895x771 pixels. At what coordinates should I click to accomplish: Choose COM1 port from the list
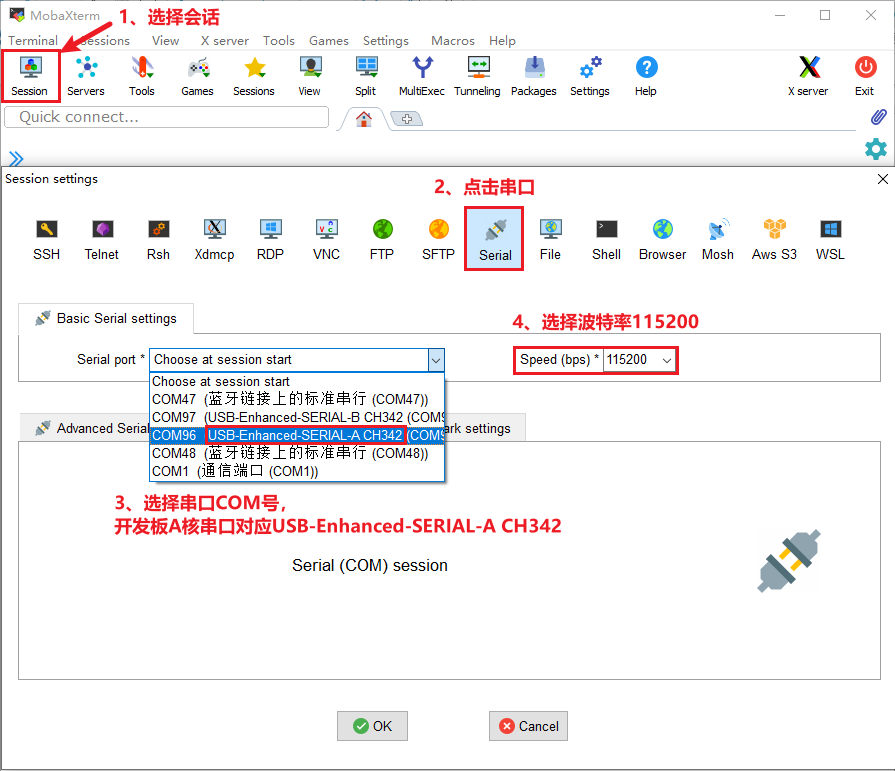tap(235, 471)
